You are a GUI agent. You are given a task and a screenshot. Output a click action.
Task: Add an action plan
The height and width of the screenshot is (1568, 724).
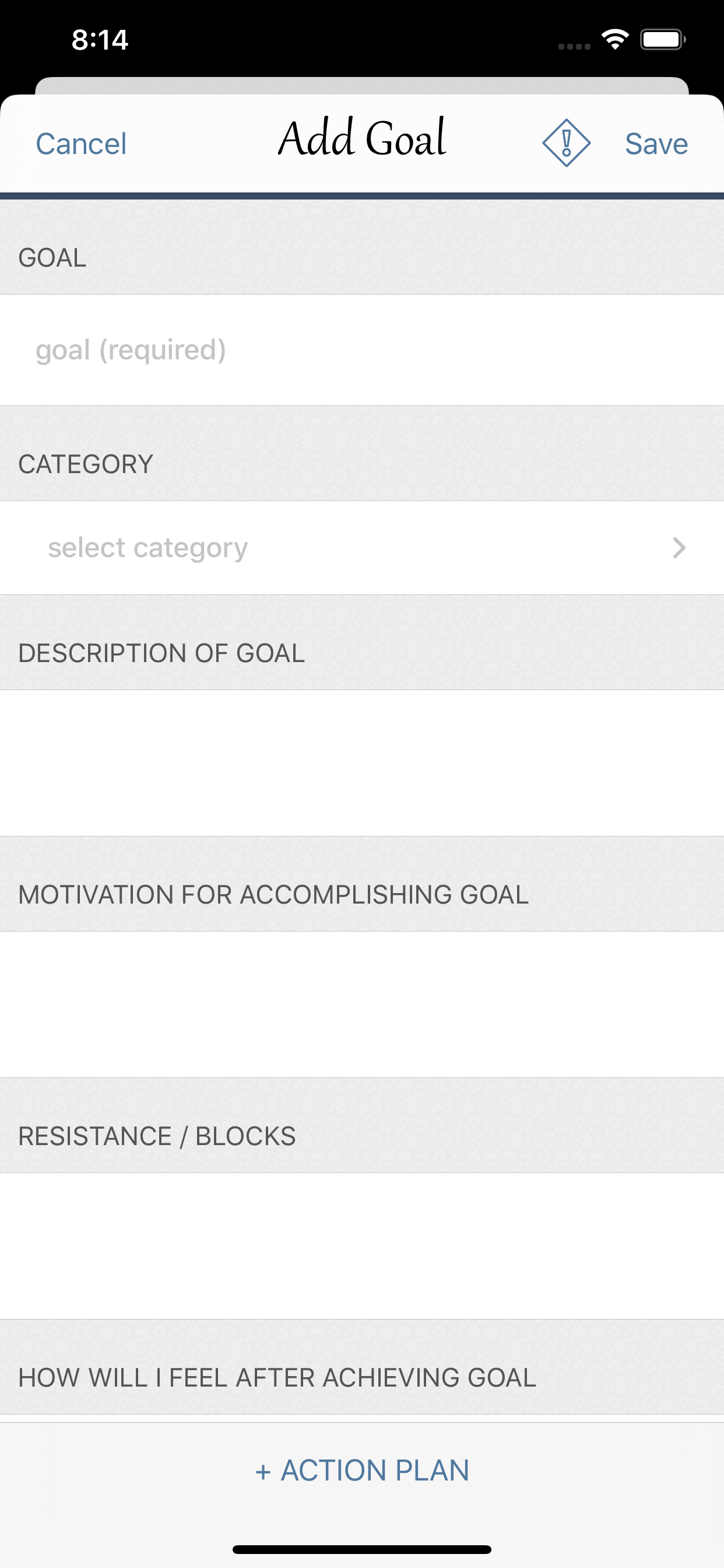point(362,1470)
